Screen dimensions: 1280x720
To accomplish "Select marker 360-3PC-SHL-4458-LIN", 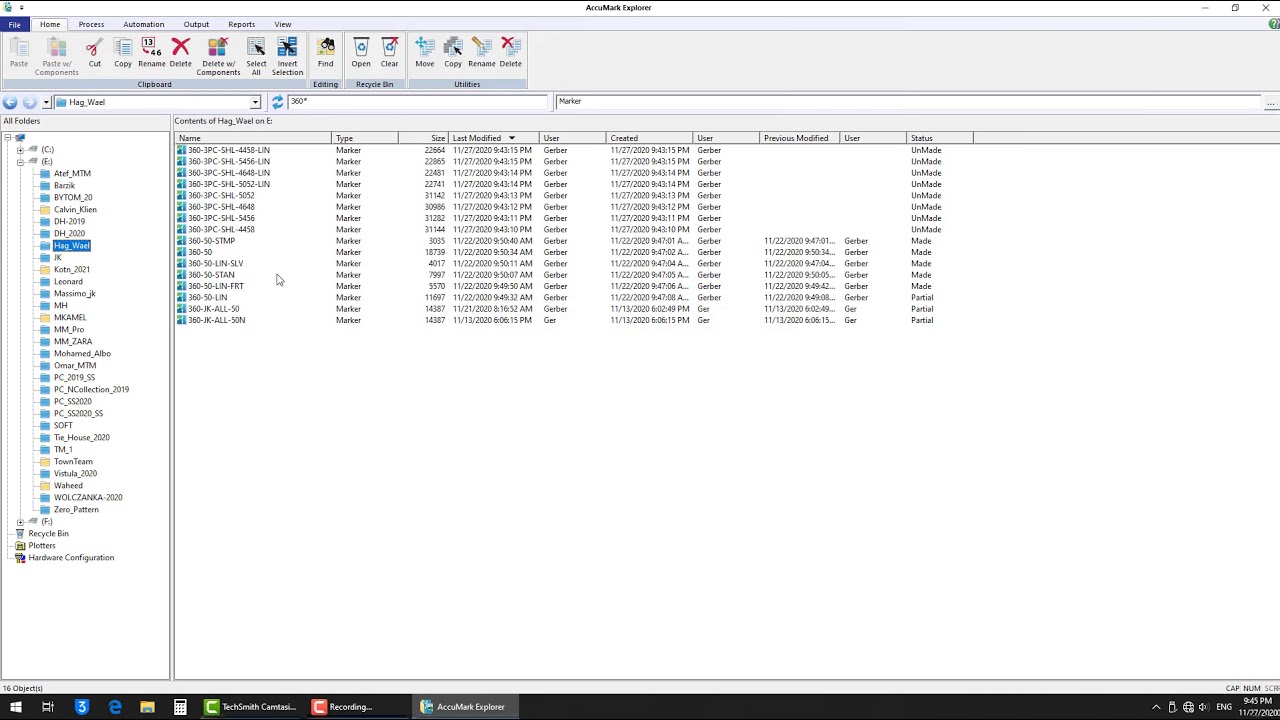I will click(229, 150).
